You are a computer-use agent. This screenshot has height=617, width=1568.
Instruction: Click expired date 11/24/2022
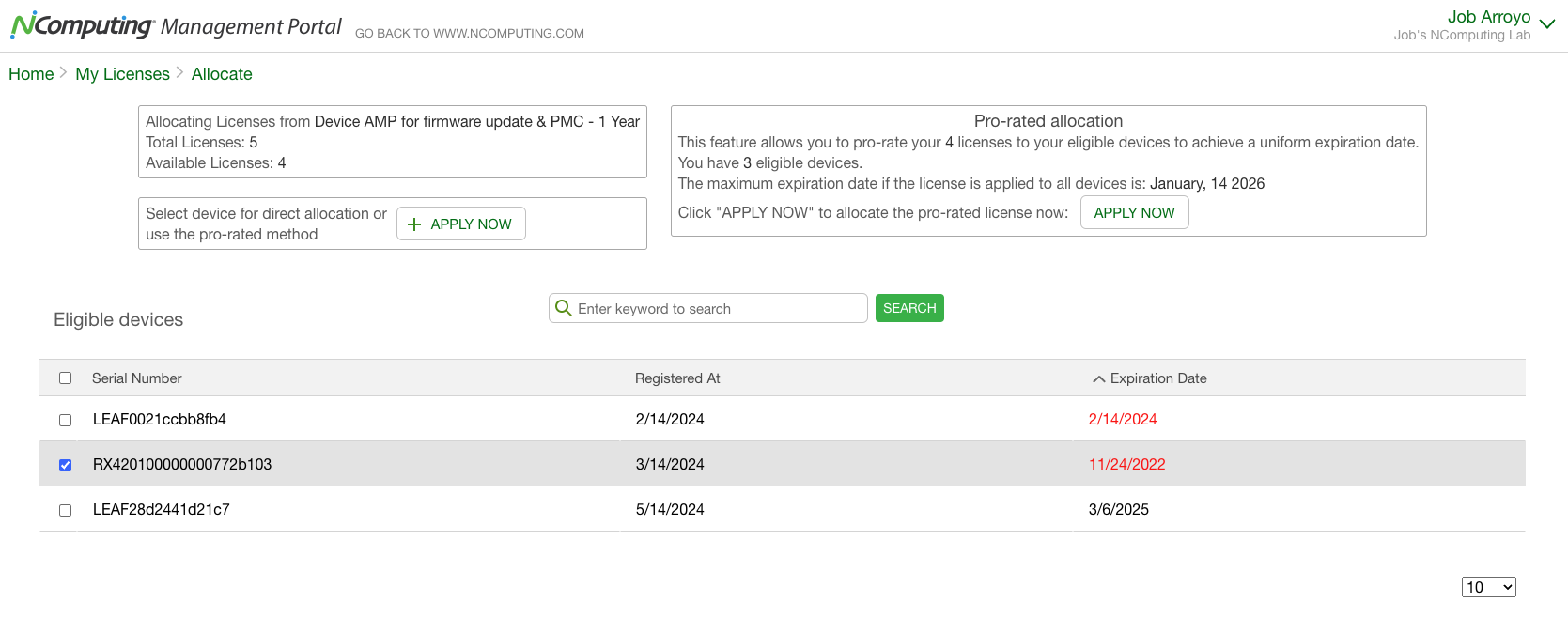tap(1127, 465)
